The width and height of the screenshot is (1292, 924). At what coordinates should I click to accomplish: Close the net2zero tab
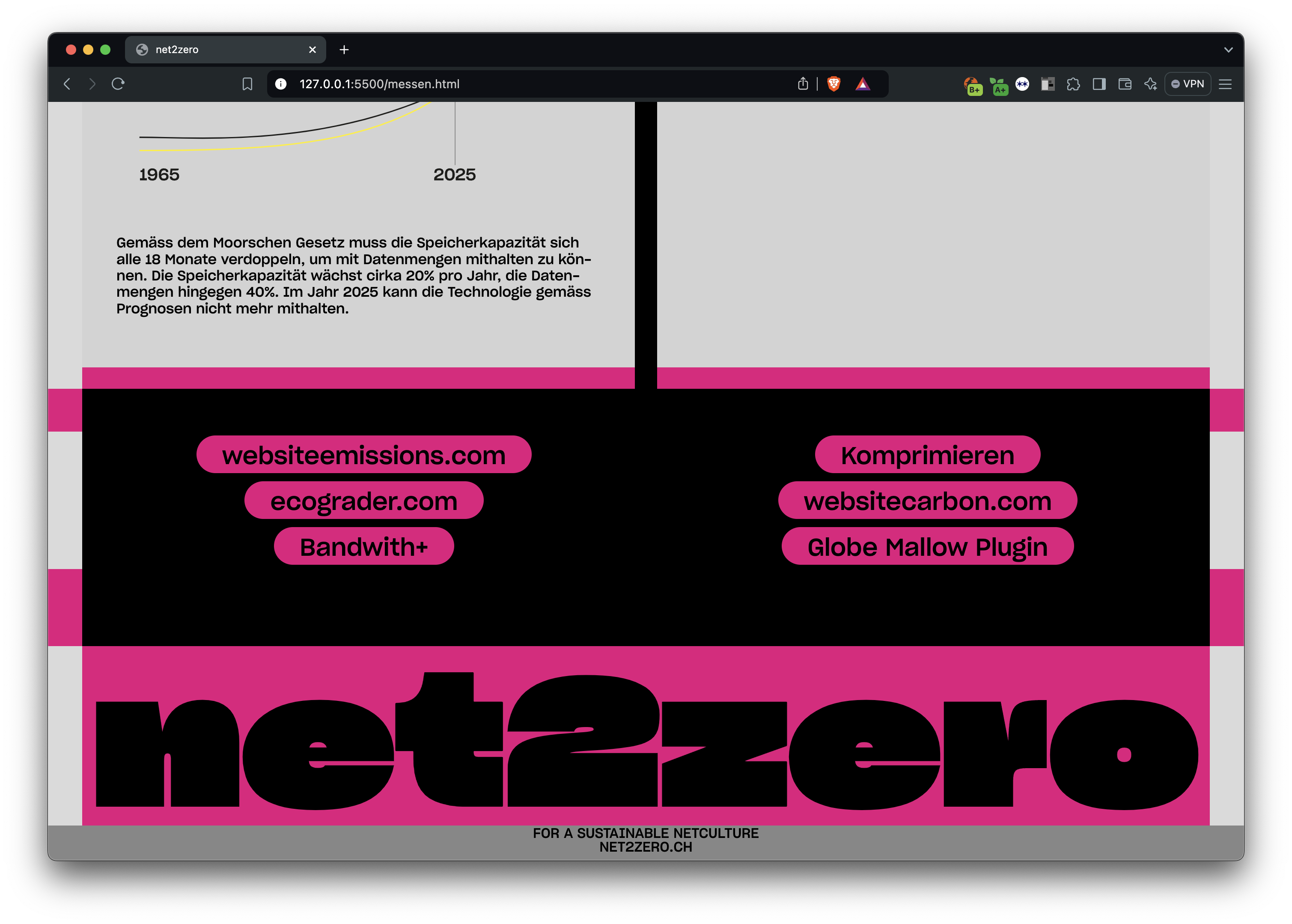tap(313, 50)
